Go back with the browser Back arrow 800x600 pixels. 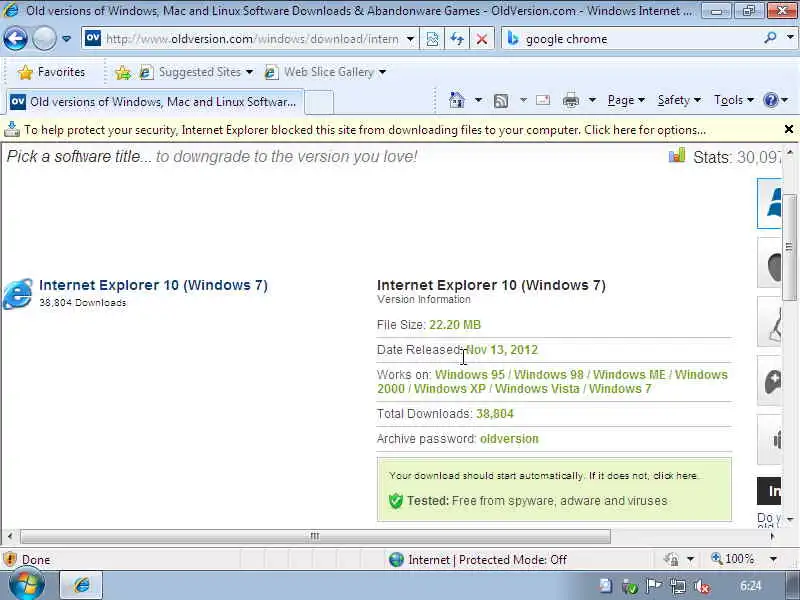point(15,39)
